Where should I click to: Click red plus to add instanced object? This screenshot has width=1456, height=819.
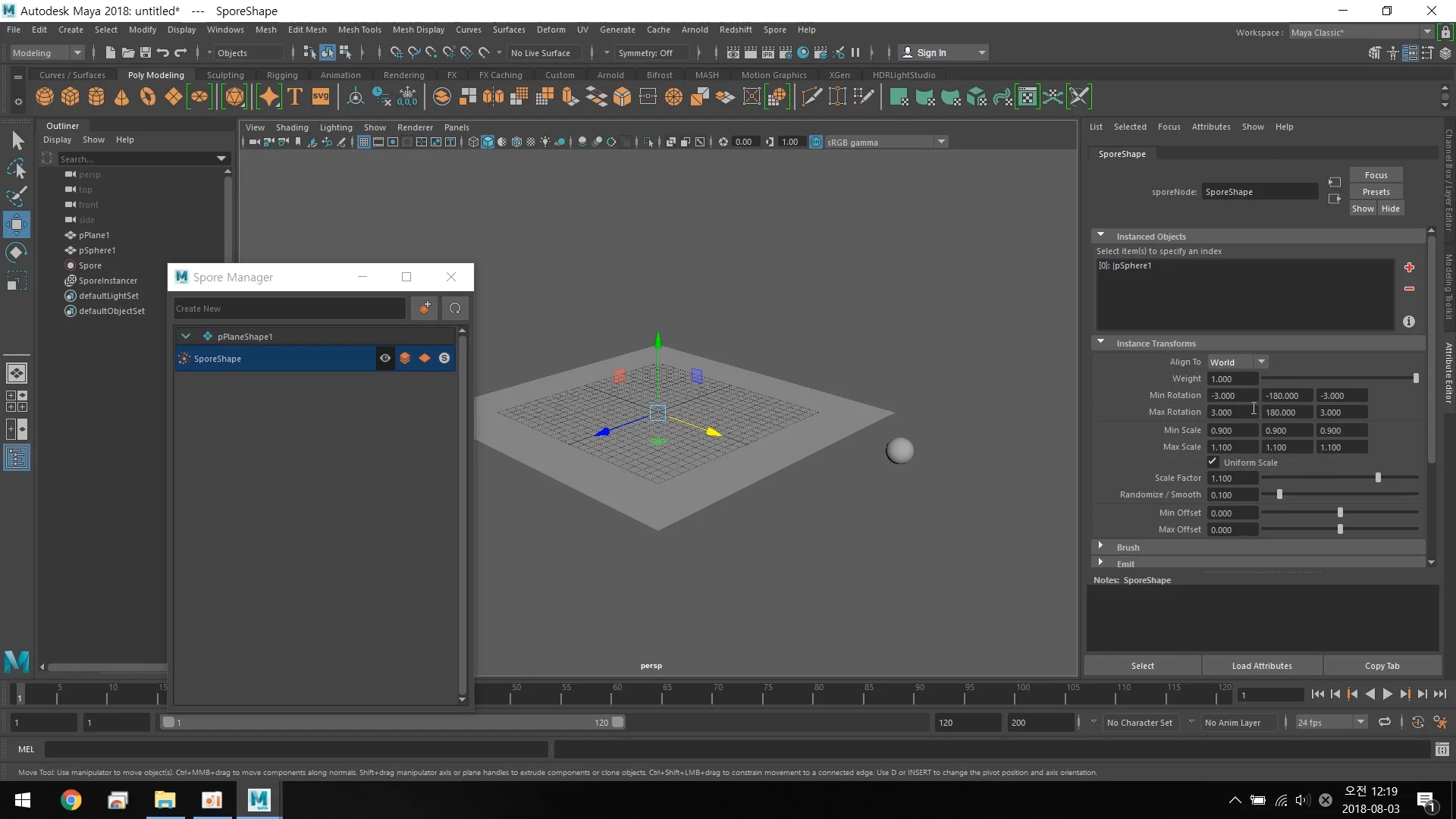1409,267
